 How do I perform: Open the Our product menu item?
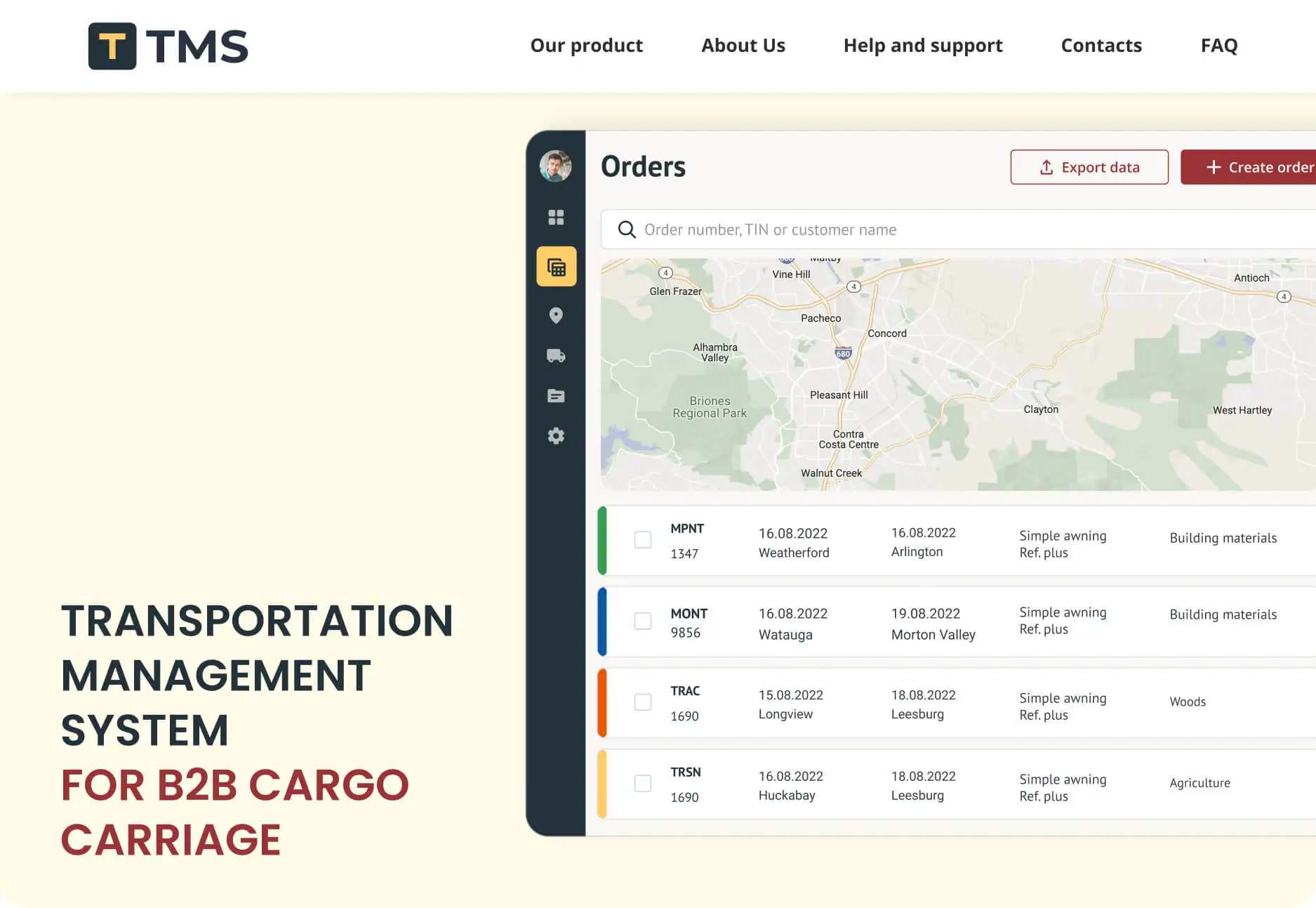(586, 46)
